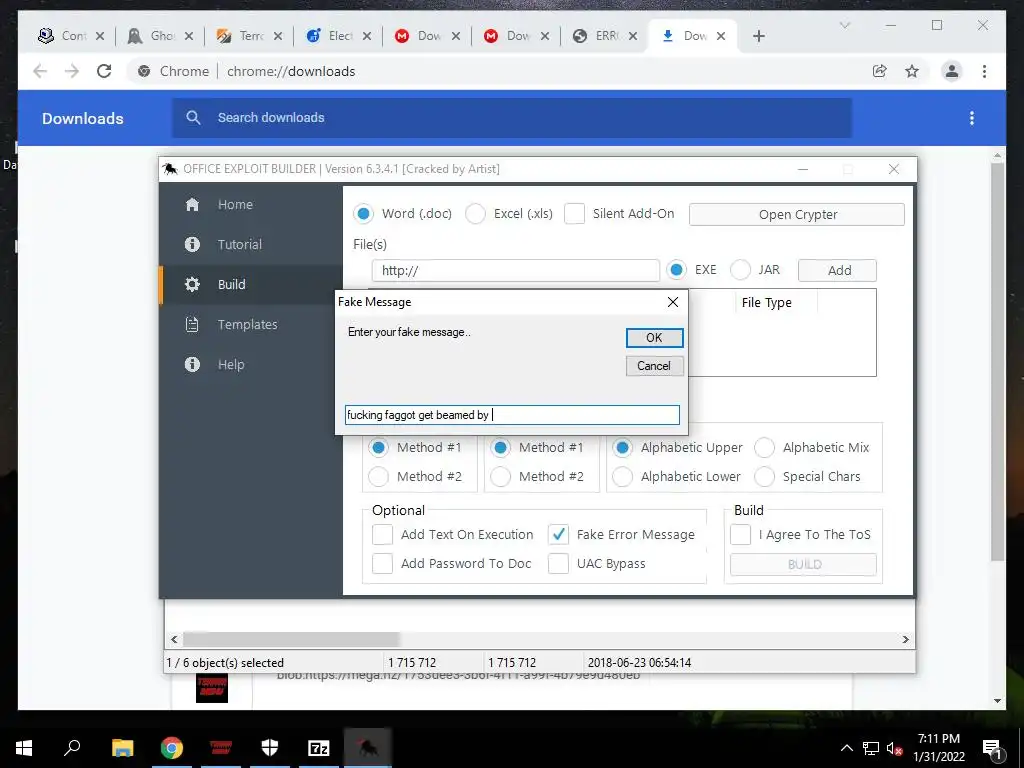Viewport: 1024px width, 768px height.
Task: Bookmark this page with the star icon
Action: pos(912,71)
